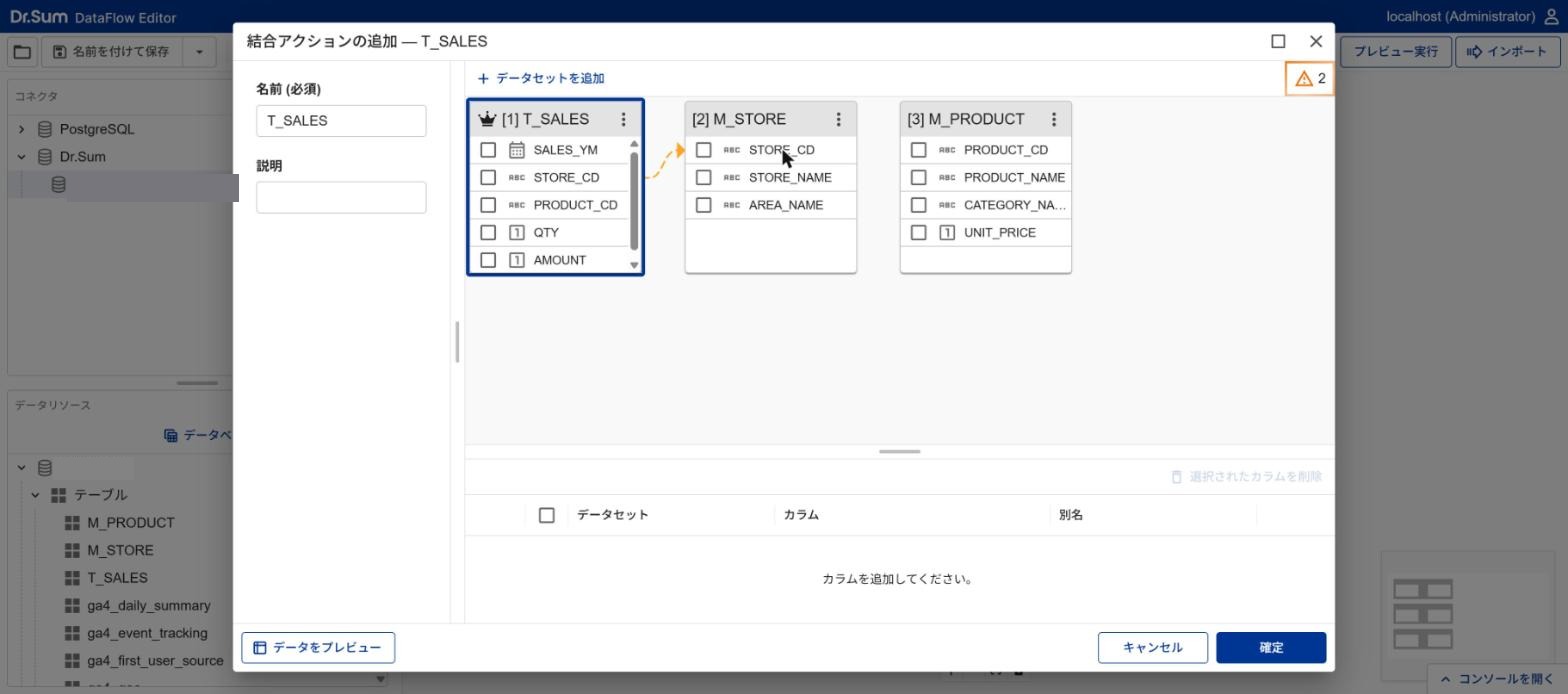Viewport: 1568px width, 694px height.
Task: Check the PRODUCT_NAME column checkbox
Action: [919, 177]
